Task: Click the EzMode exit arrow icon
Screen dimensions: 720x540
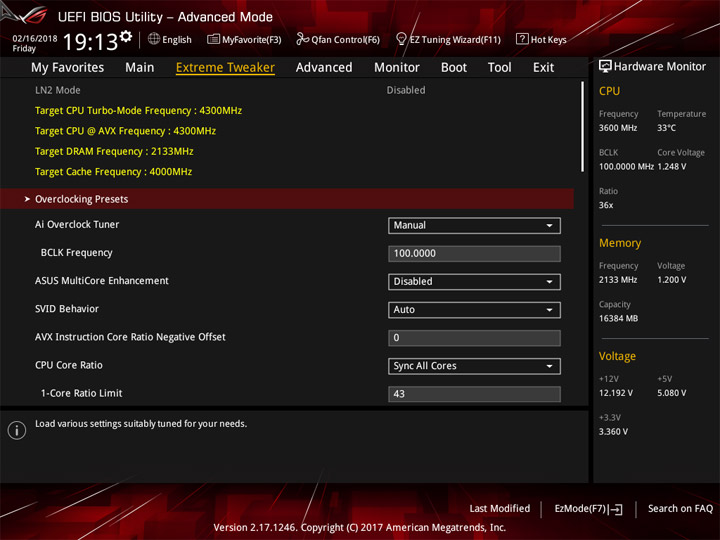Action: [x=617, y=509]
